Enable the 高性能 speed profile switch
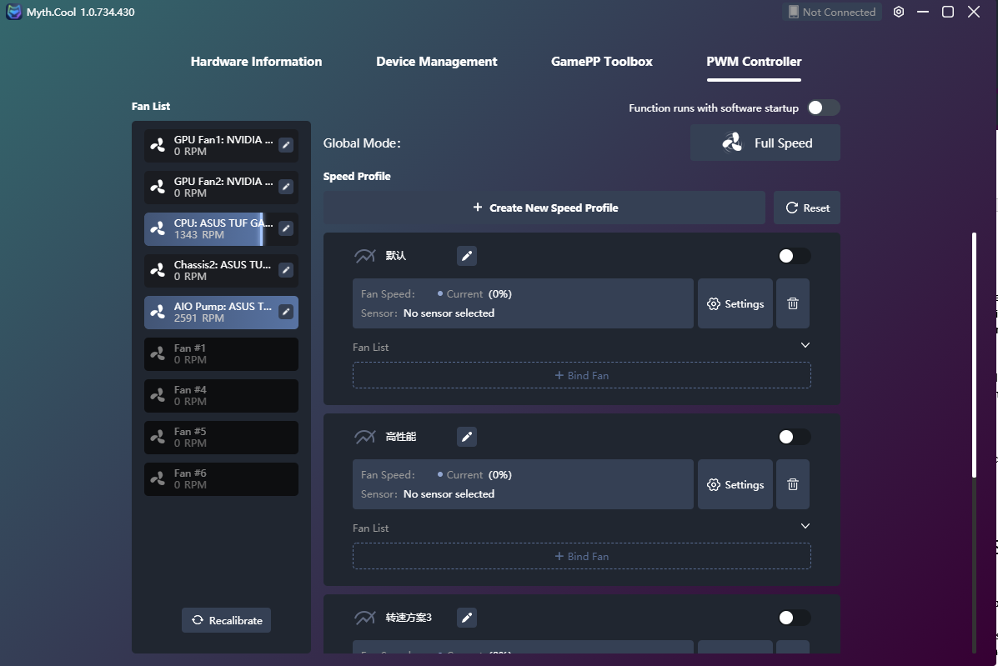Viewport: 999px width, 666px height. click(x=794, y=437)
